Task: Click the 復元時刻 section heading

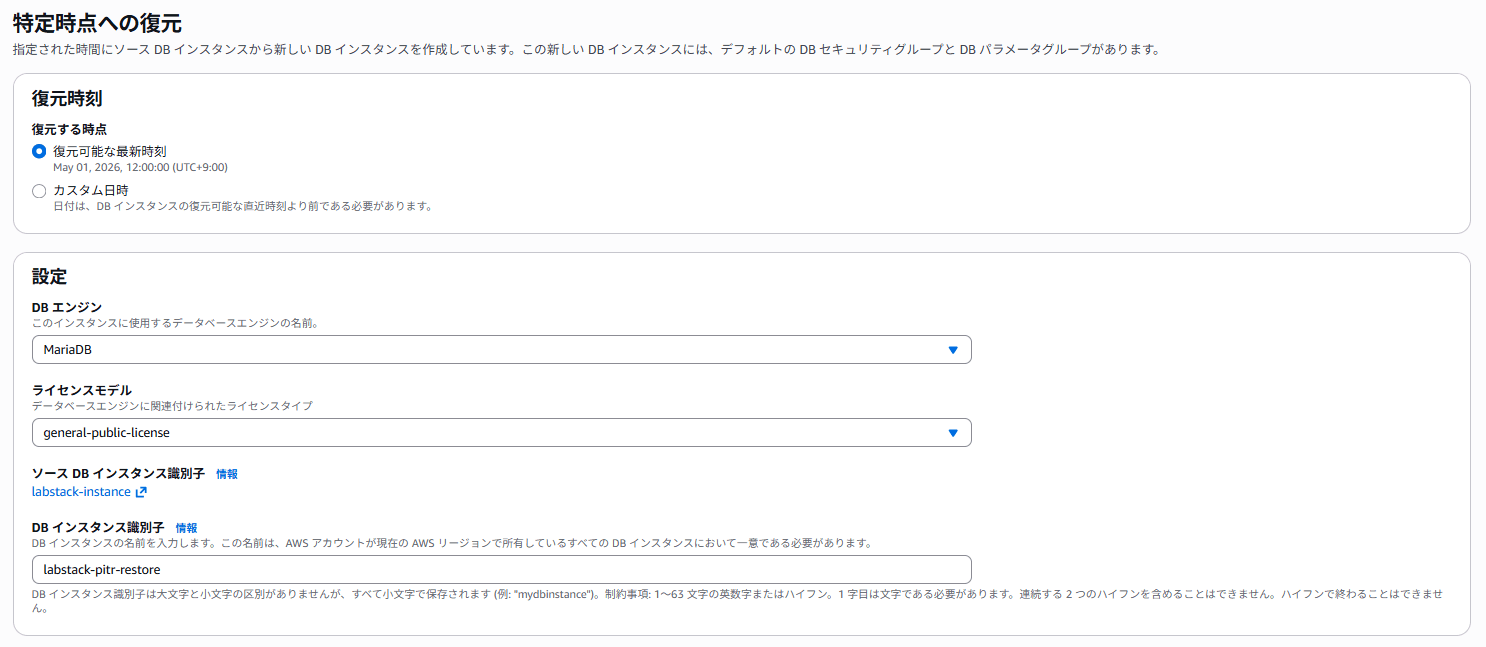Action: pos(67,99)
